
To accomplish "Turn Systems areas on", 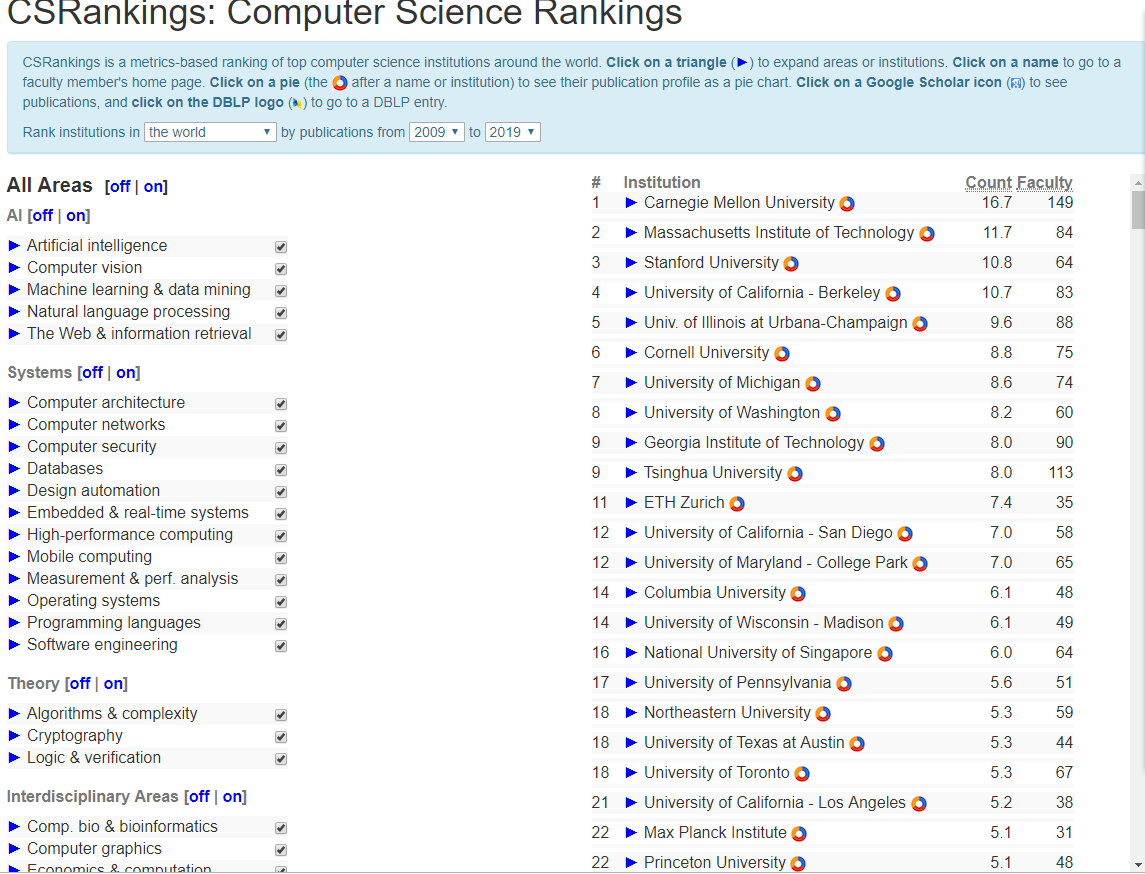I will [x=126, y=372].
